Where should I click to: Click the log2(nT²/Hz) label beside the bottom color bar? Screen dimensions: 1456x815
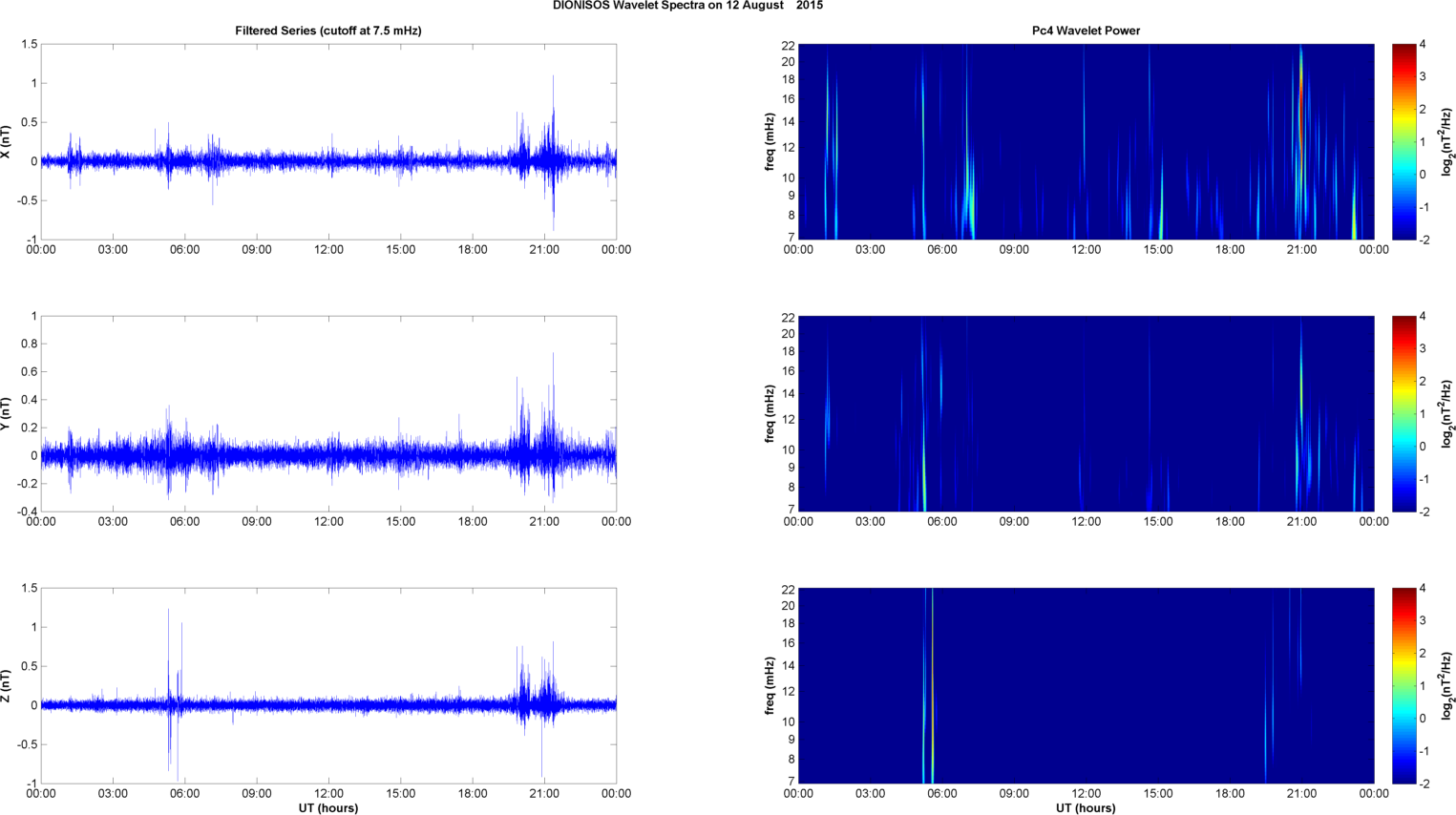[1447, 686]
